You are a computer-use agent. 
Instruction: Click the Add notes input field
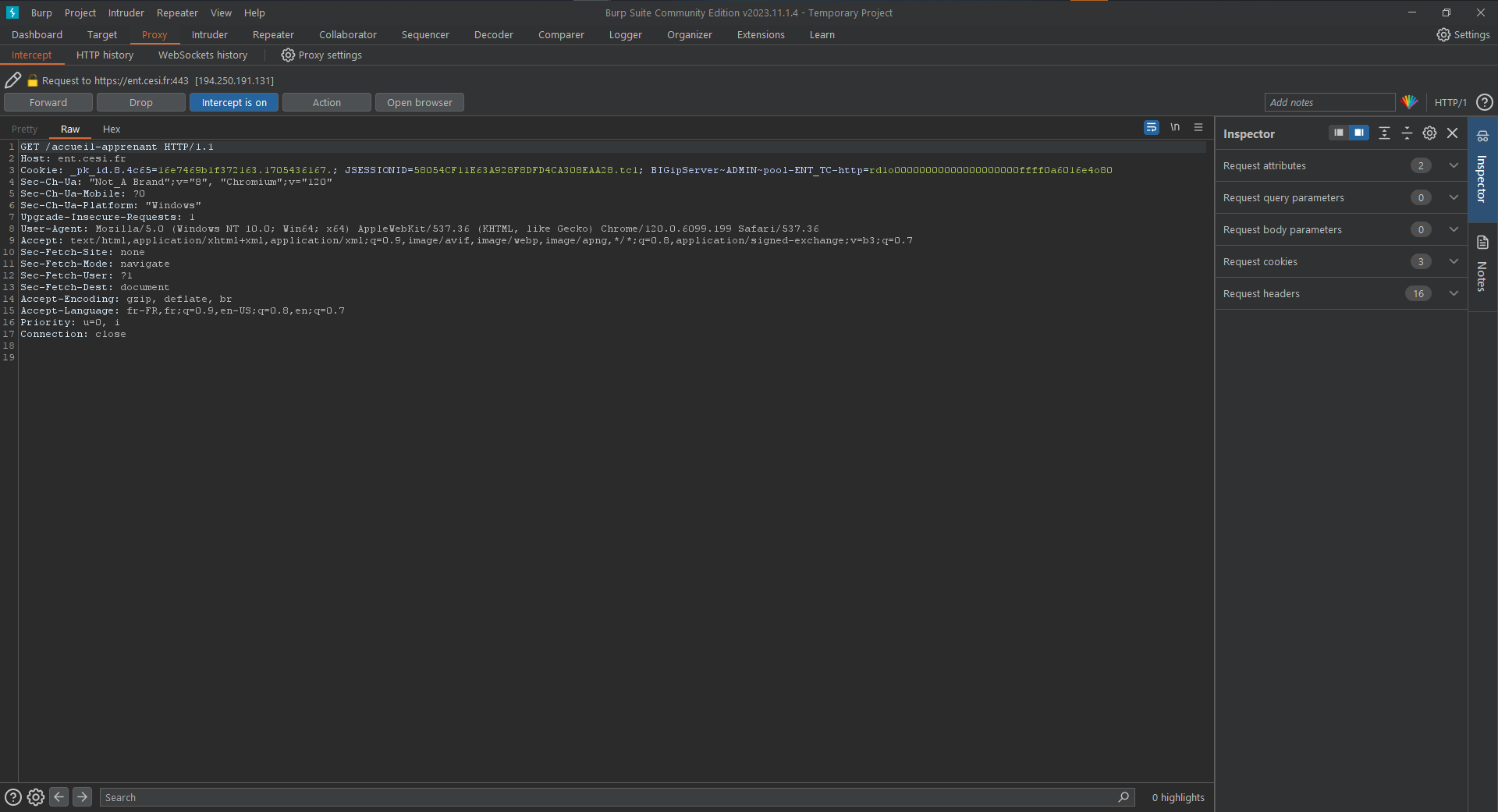[1329, 102]
